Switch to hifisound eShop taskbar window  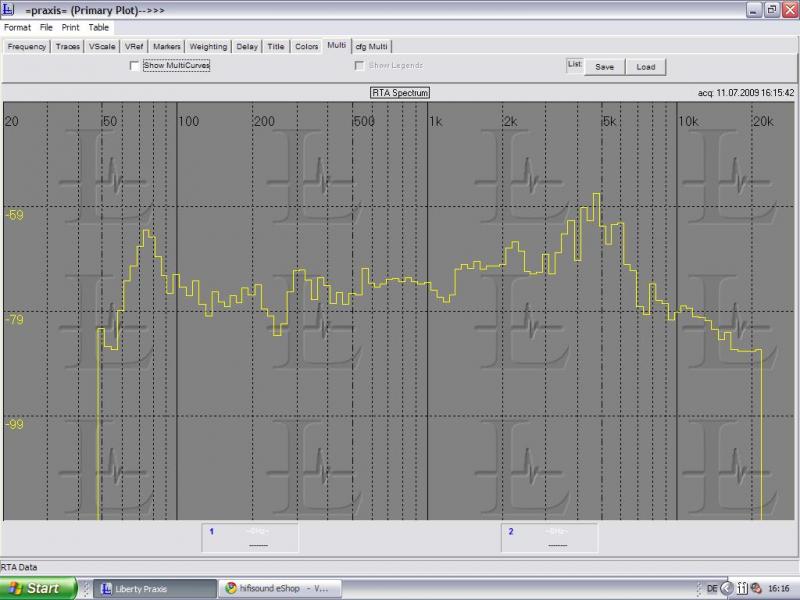tap(280, 589)
